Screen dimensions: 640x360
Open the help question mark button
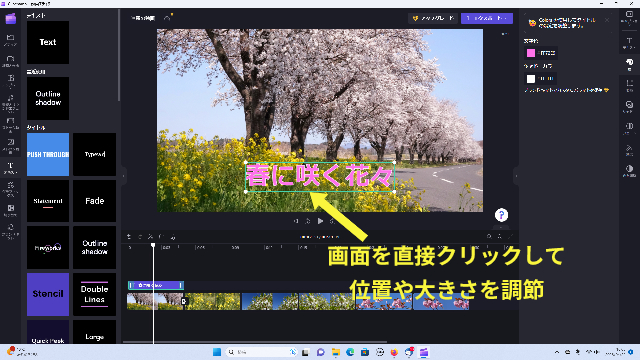pos(501,215)
